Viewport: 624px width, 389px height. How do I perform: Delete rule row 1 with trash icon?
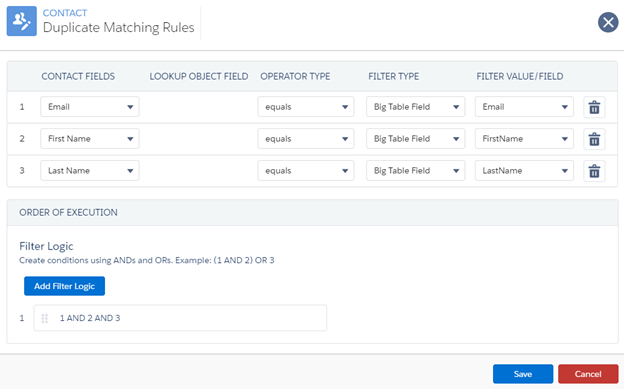pos(594,107)
